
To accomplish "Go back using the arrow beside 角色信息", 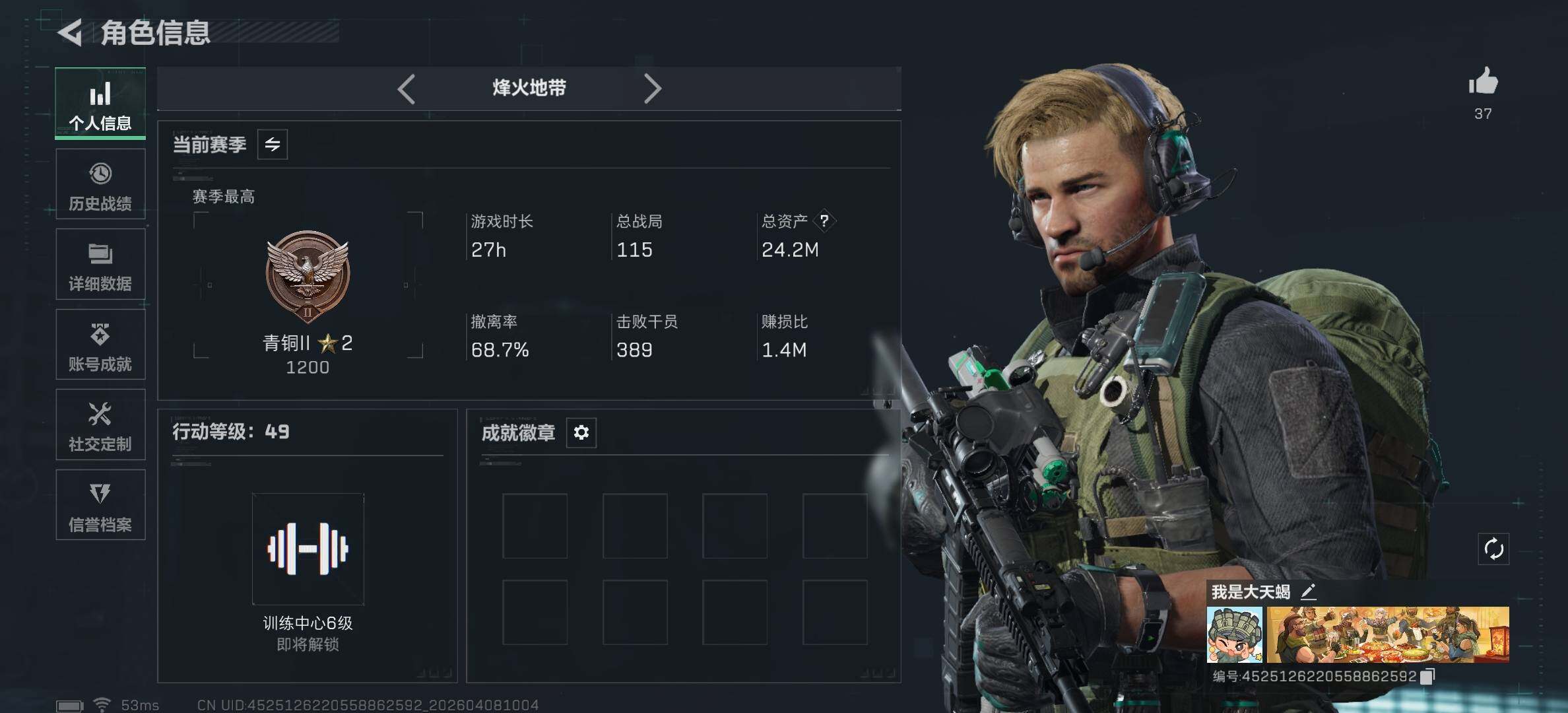I will point(70,32).
